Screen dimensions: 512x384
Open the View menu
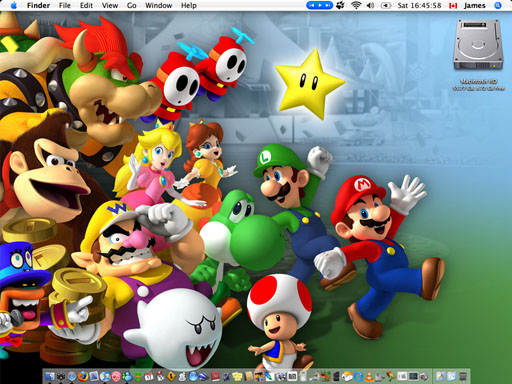(110, 5)
